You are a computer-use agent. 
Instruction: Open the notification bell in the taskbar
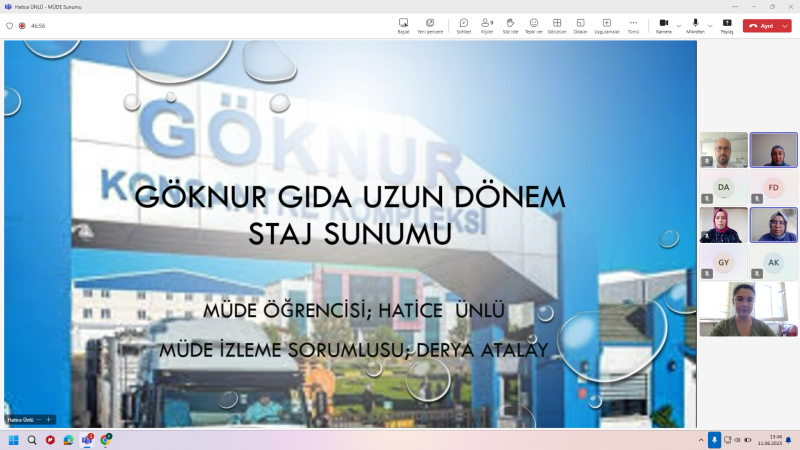[789, 440]
